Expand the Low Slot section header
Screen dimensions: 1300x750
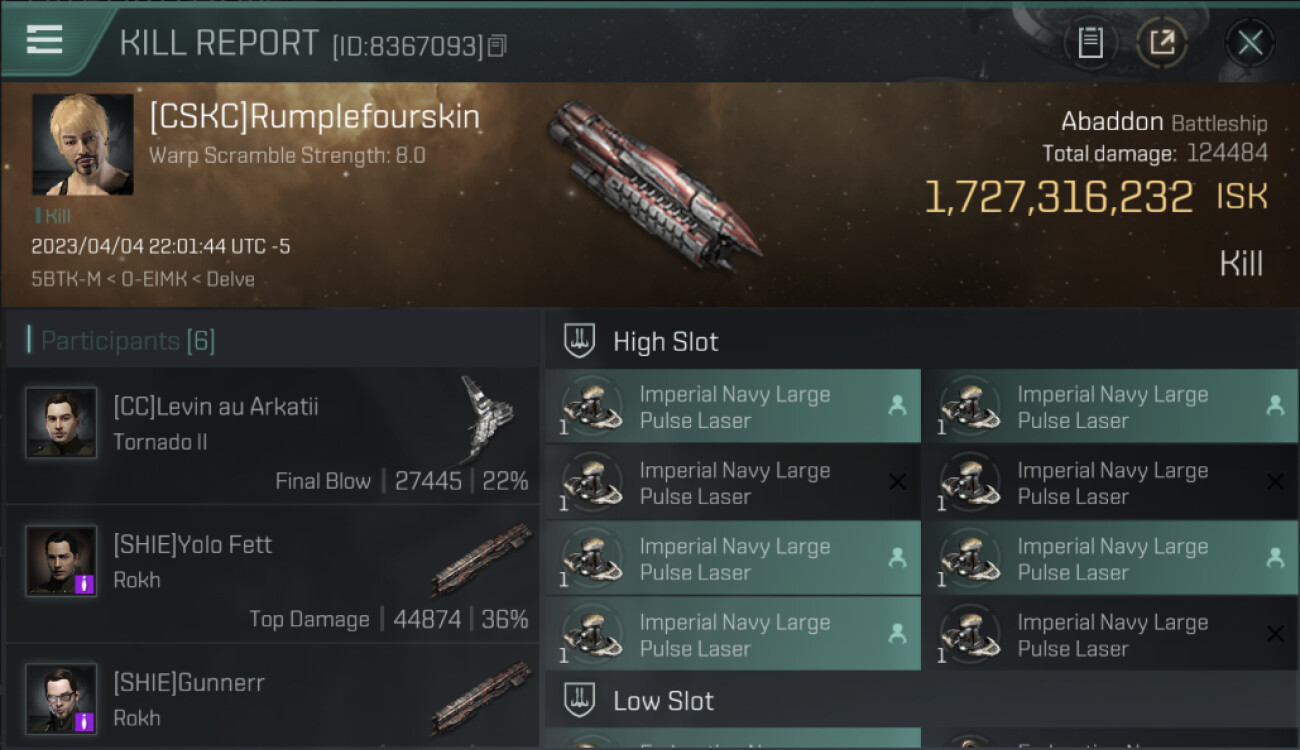click(664, 701)
